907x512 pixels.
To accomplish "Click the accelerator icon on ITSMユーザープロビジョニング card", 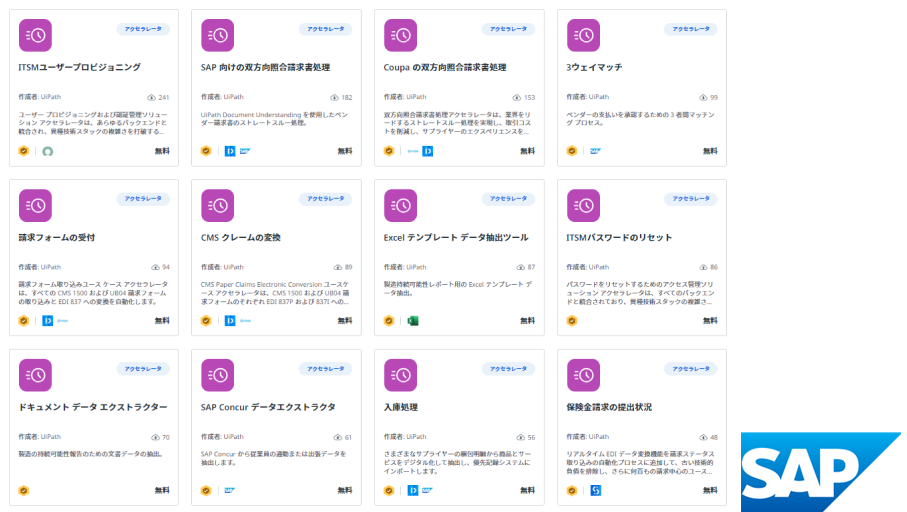I will coord(35,35).
